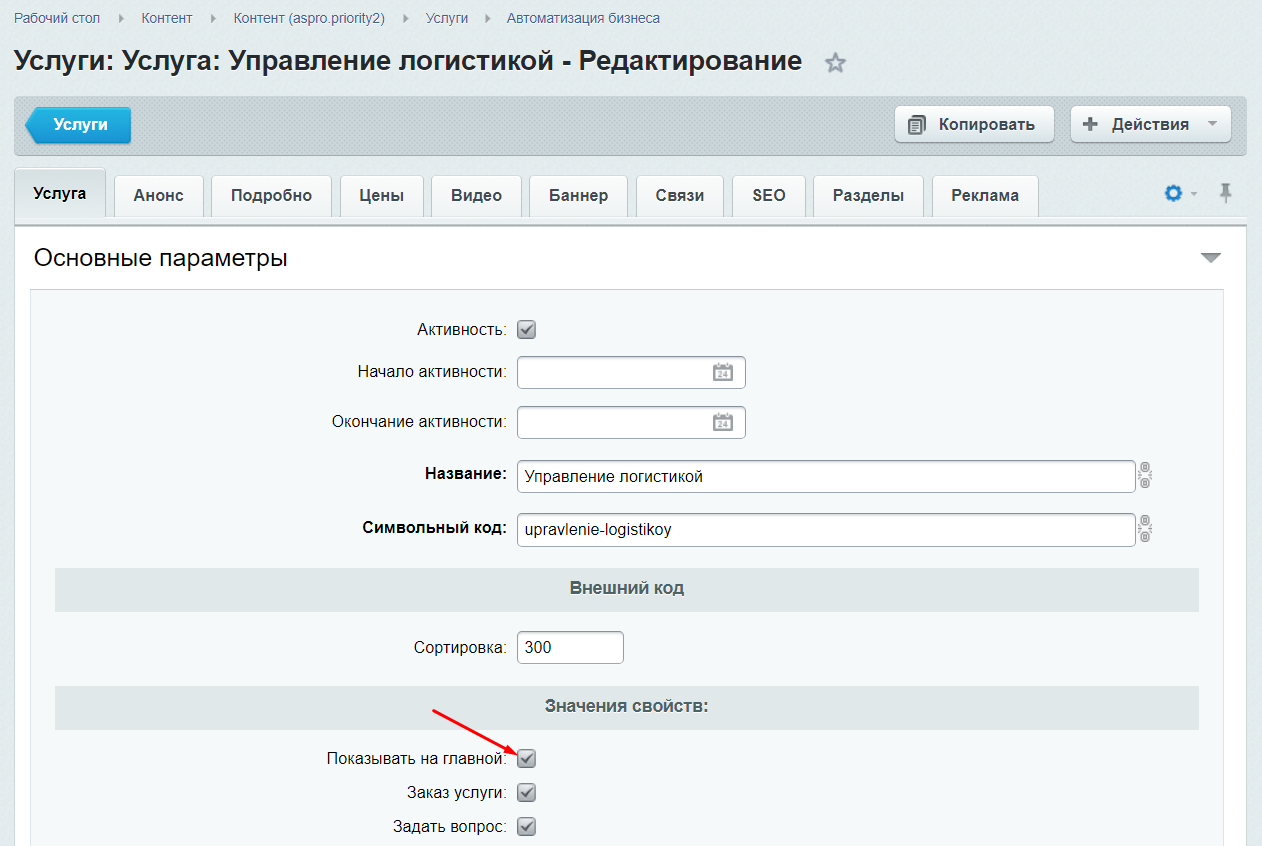Open Контент breadcrumb link
This screenshot has height=846, width=1262.
167,18
